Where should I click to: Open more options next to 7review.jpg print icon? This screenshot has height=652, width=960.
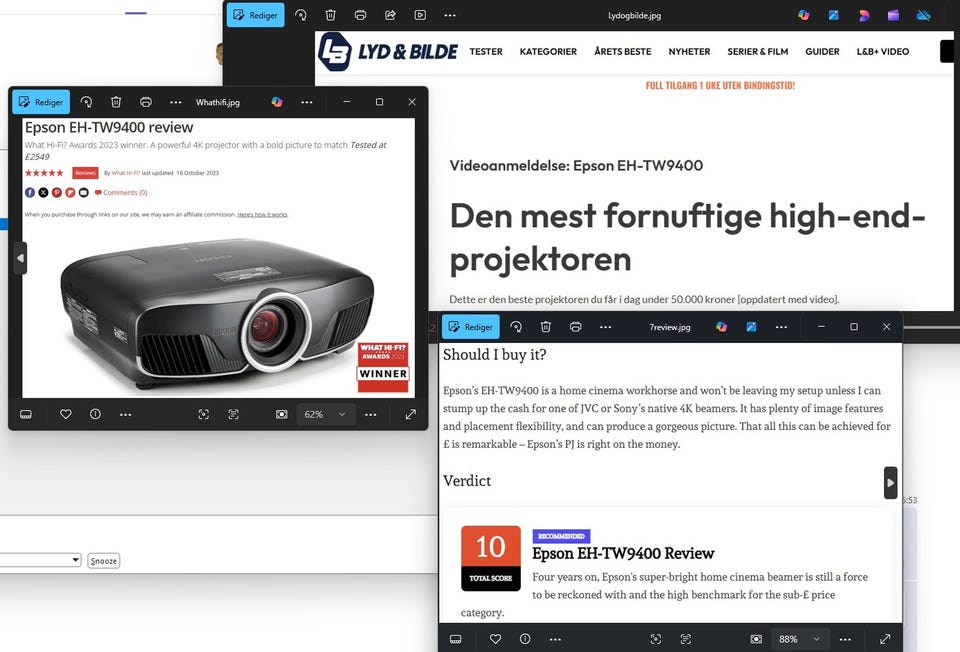click(x=606, y=327)
